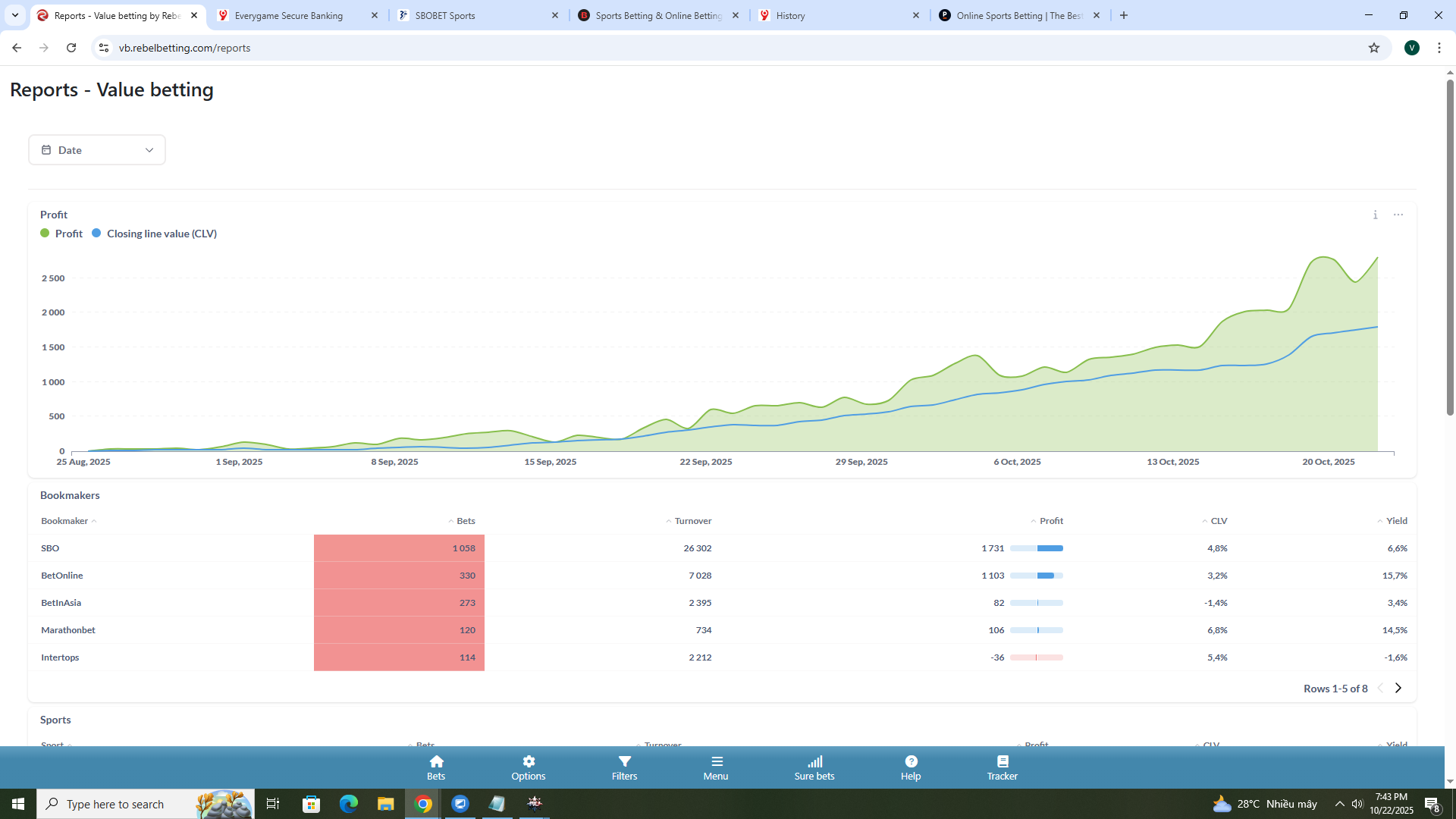Go to next bookmakers rows page

pos(1398,689)
